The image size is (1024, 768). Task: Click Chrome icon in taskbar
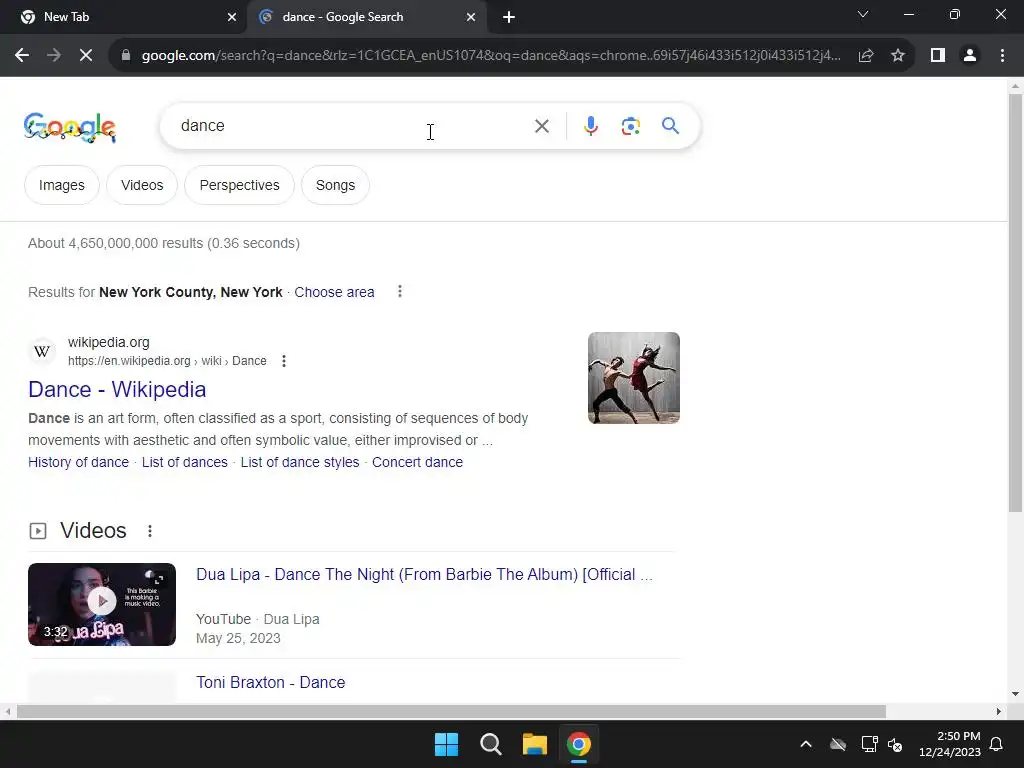(579, 744)
